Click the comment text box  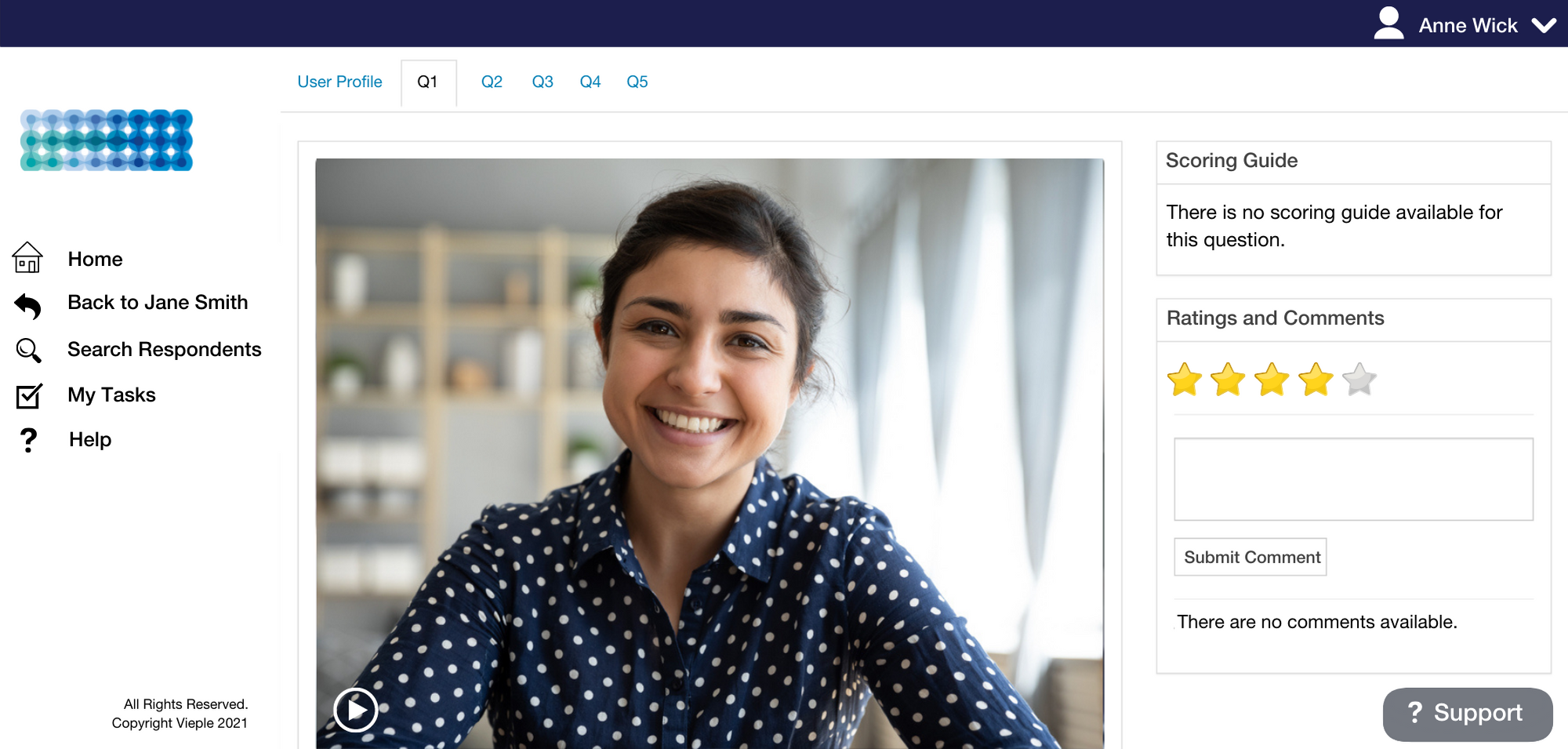tap(1353, 479)
